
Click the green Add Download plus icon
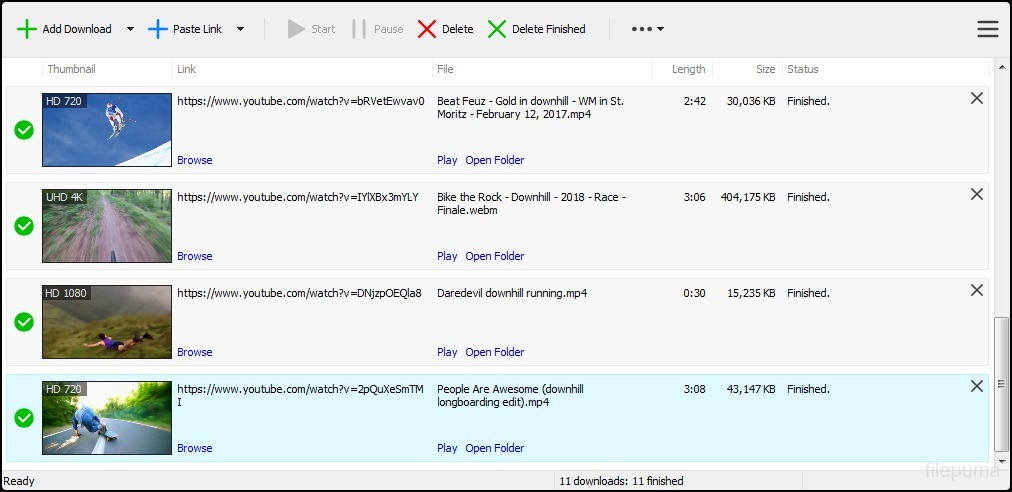[x=27, y=29]
